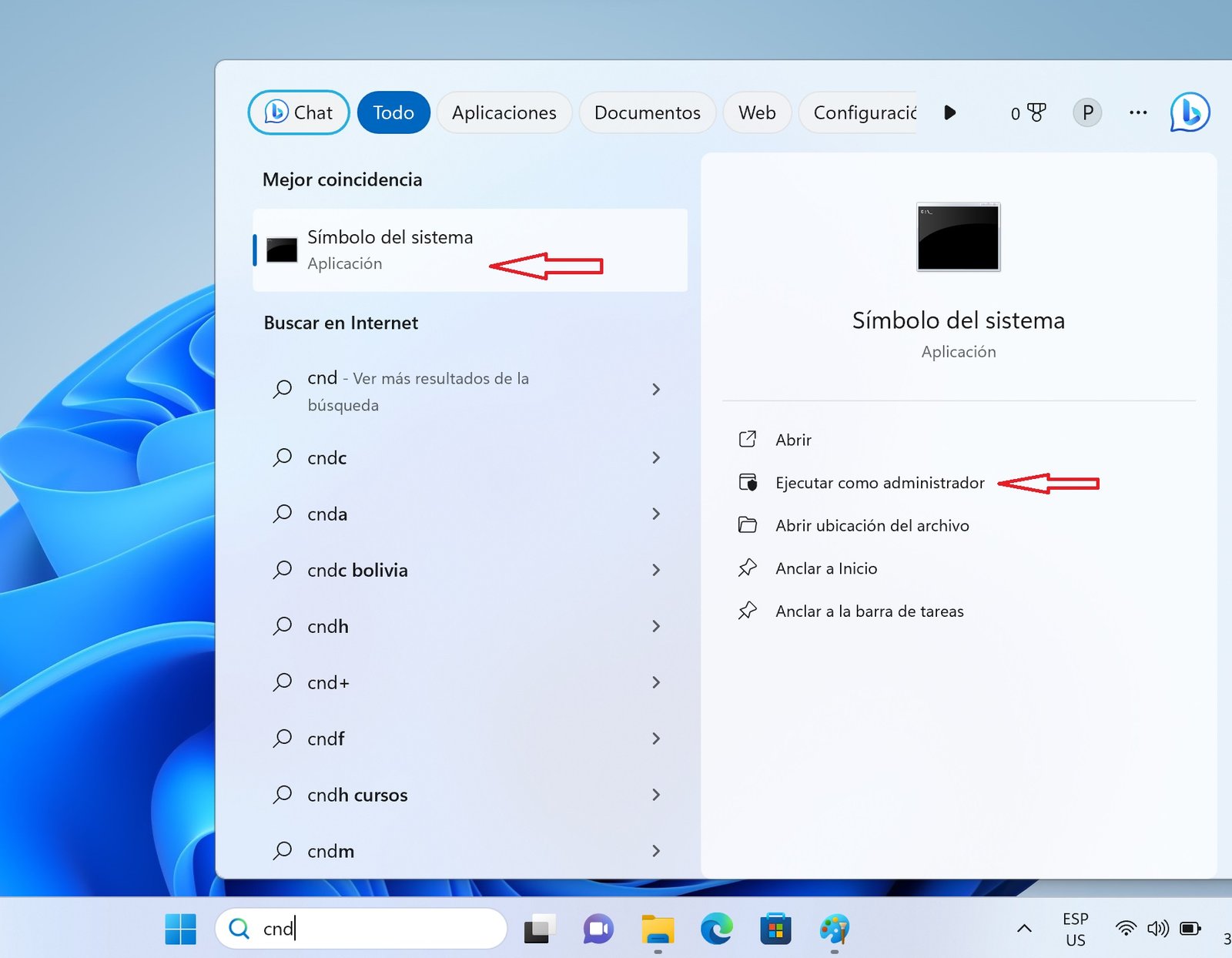This screenshot has height=958, width=1232.
Task: Open File Explorer from the taskbar
Action: point(658,929)
